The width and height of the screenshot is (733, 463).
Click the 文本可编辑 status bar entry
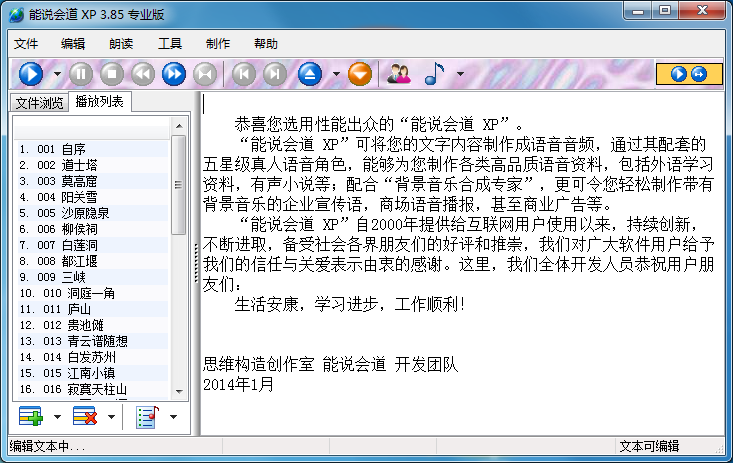point(649,446)
